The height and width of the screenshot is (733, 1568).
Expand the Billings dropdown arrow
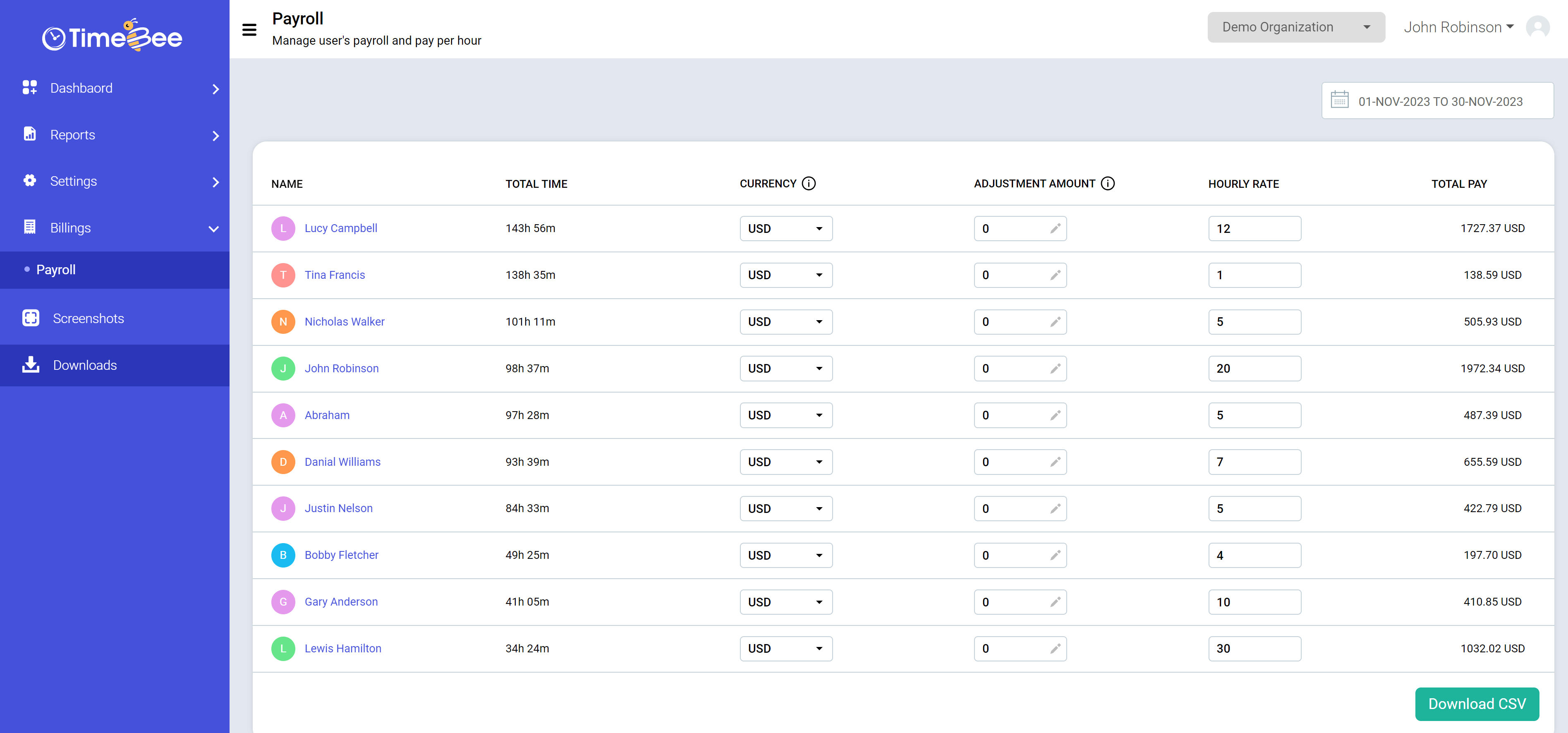(214, 228)
